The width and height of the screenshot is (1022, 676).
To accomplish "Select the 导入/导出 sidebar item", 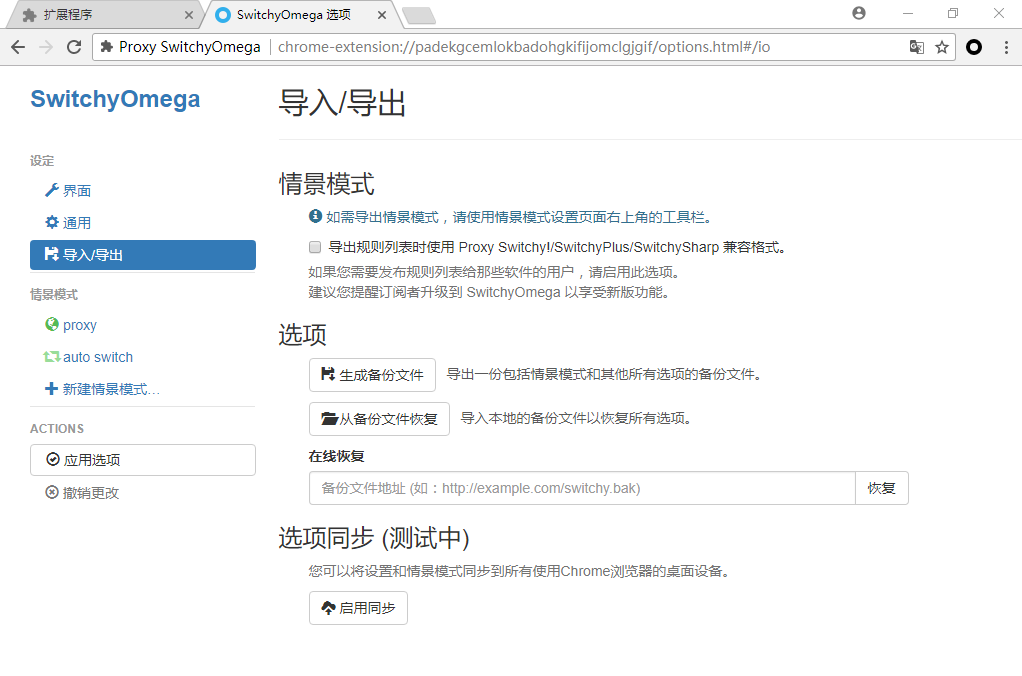I will click(143, 255).
